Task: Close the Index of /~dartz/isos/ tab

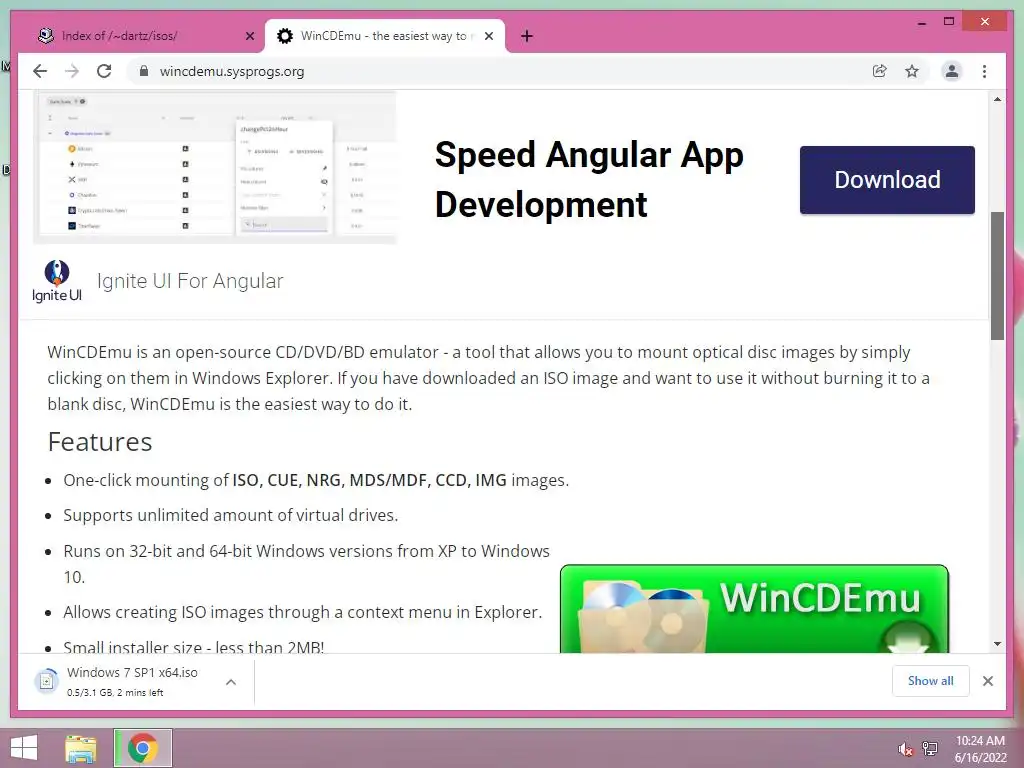Action: point(249,36)
